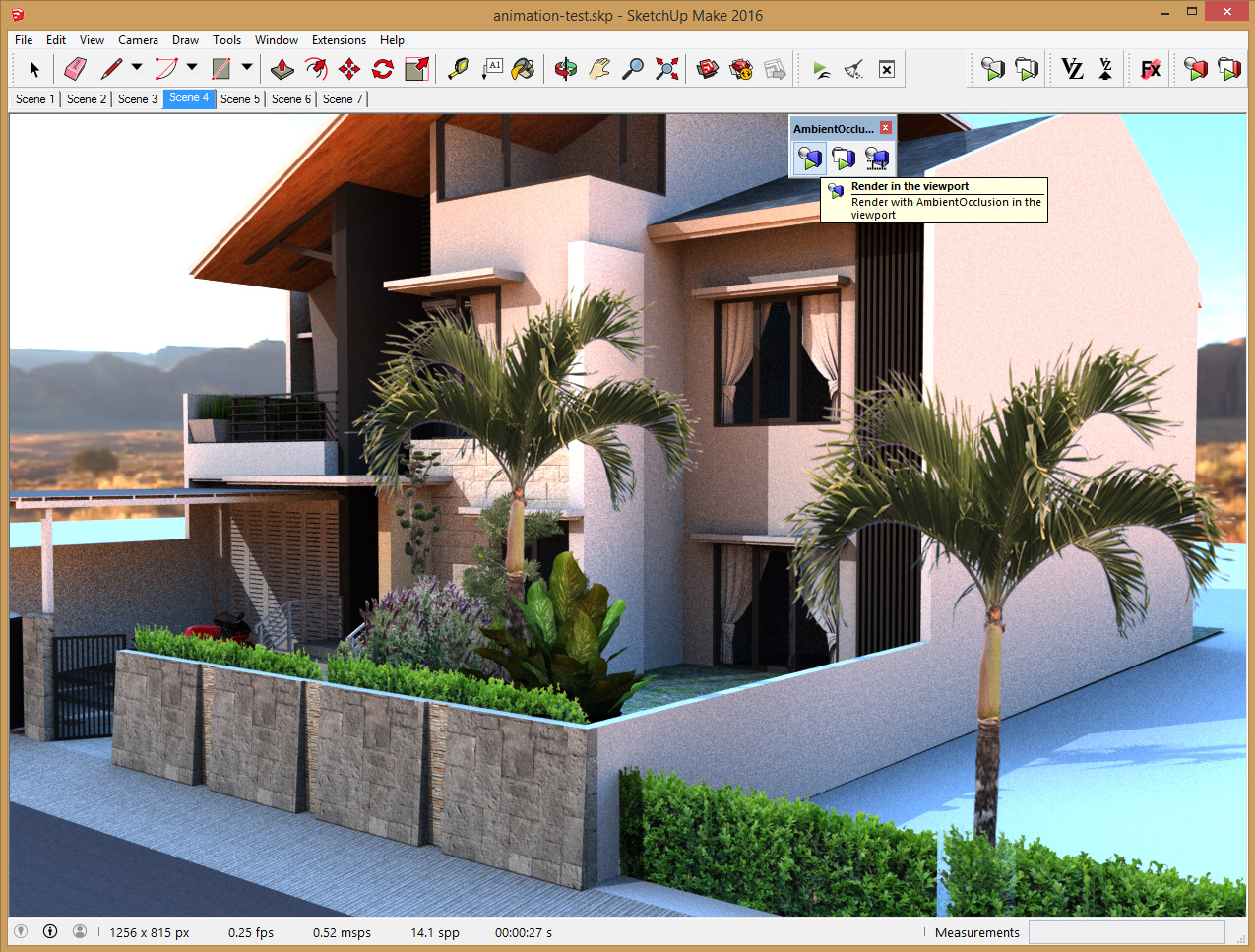Expand the Arc tool dropdown arrow

(x=192, y=68)
